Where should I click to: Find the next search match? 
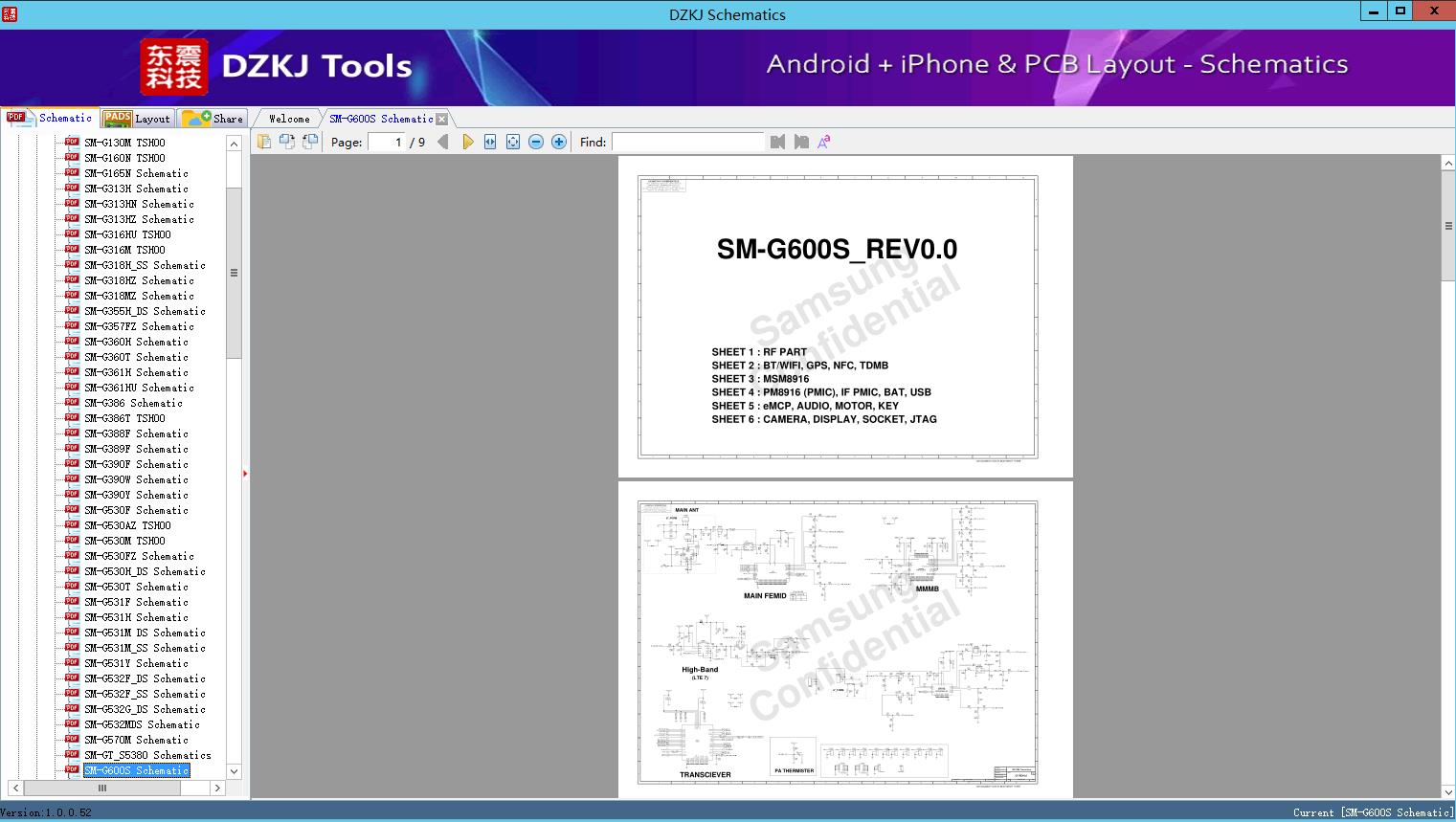coord(801,142)
